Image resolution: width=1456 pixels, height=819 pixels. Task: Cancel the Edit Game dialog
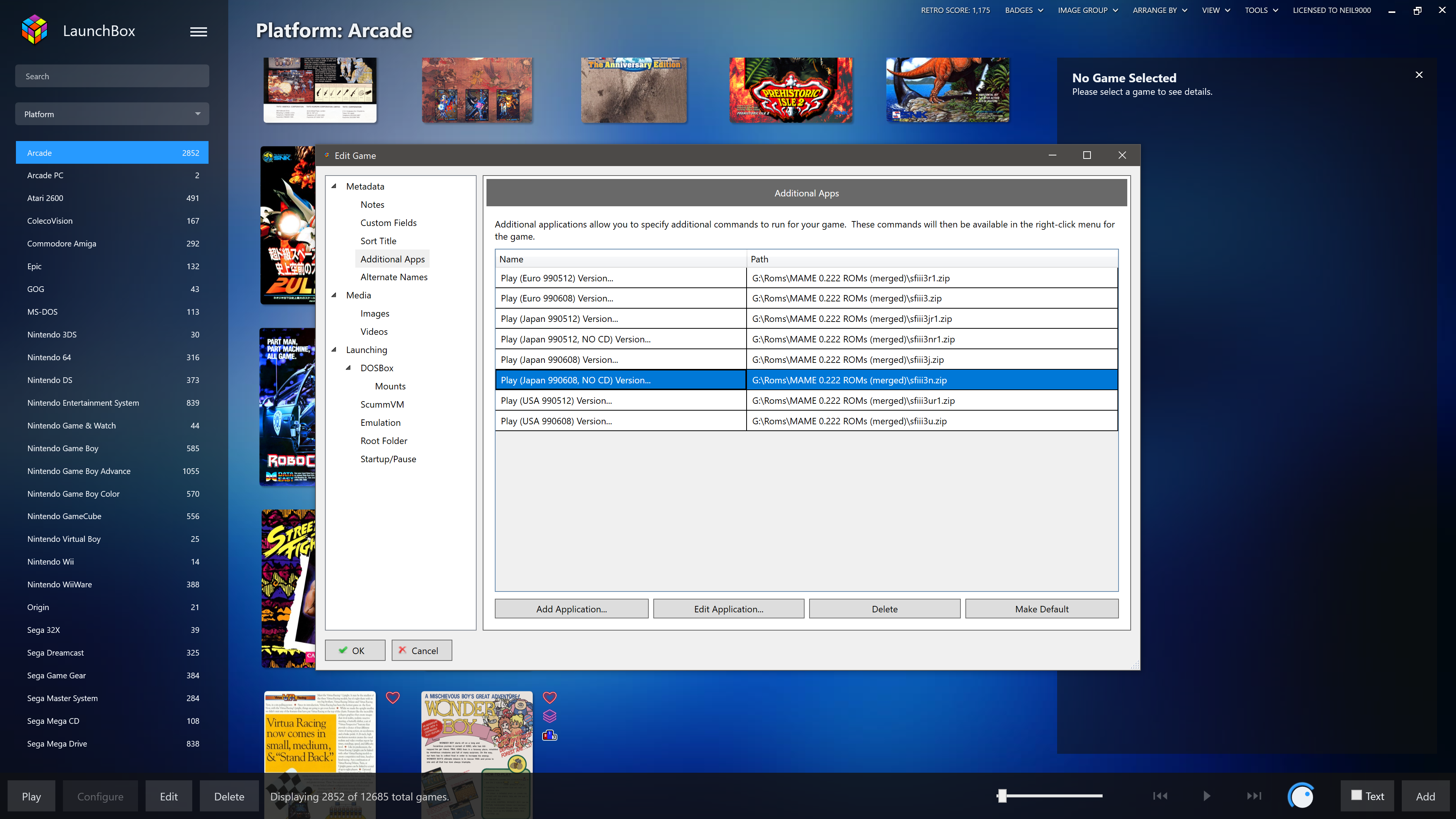click(422, 651)
